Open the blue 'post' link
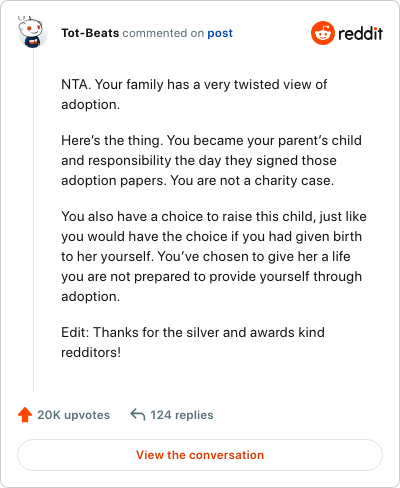The width and height of the screenshot is (400, 488). 220,33
